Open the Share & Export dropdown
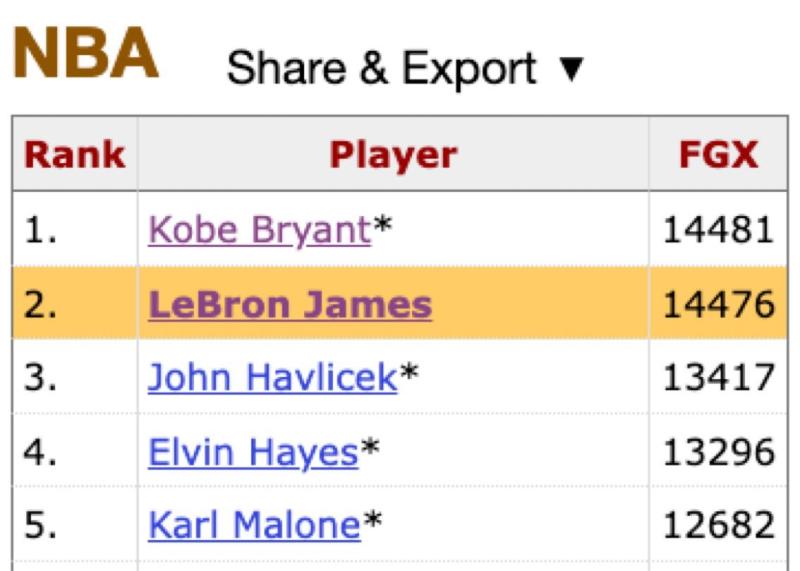The height and width of the screenshot is (571, 800). point(405,68)
